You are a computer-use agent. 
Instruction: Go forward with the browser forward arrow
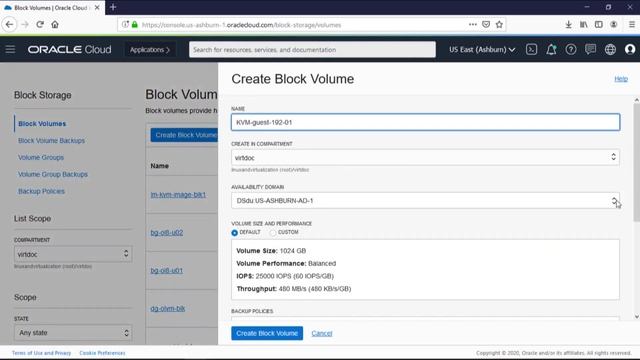click(25, 24)
